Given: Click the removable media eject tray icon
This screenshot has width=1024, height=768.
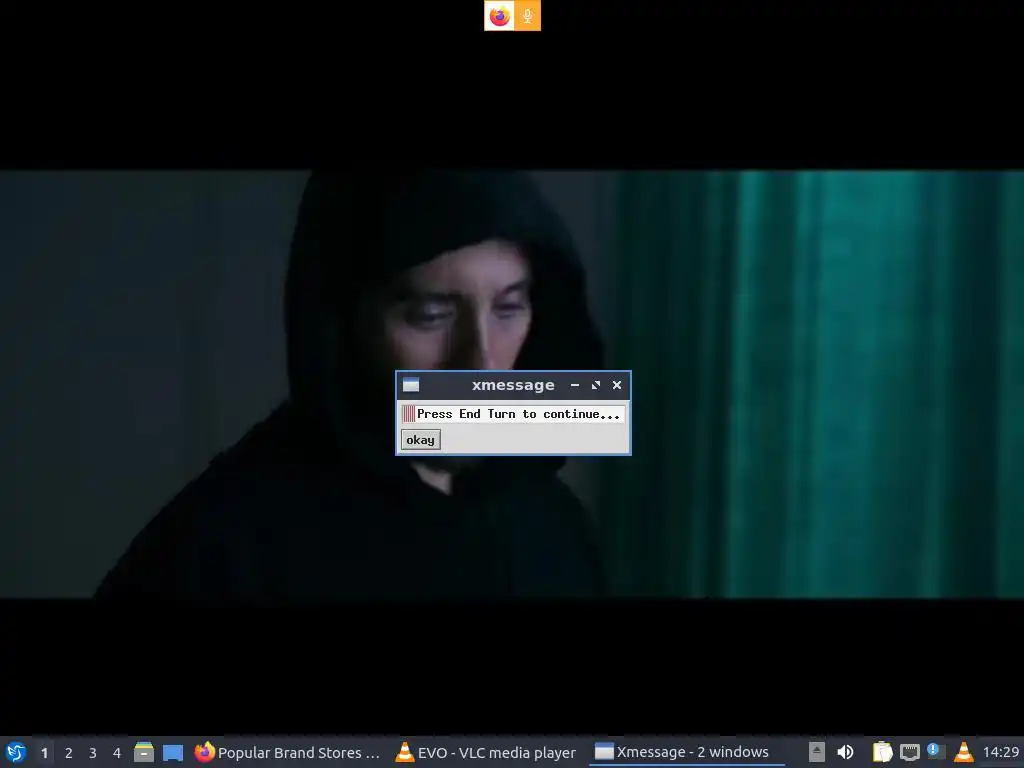Looking at the screenshot, I should [816, 752].
